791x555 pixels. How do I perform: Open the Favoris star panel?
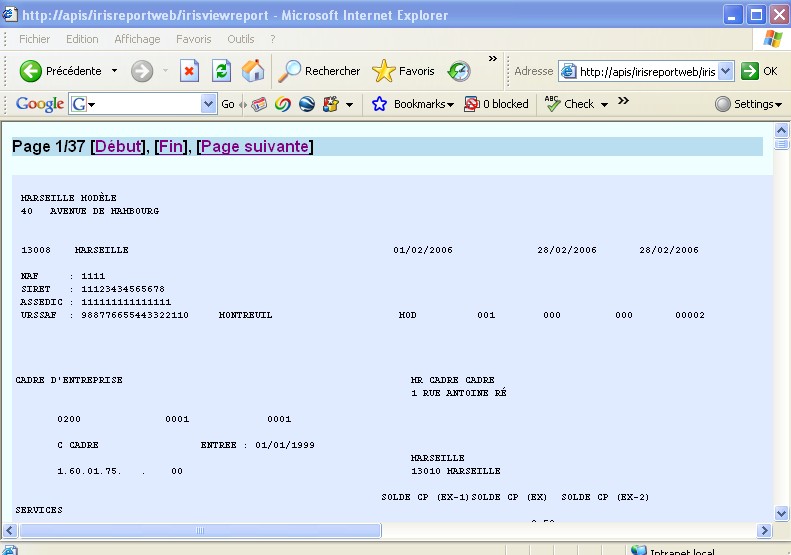pyautogui.click(x=404, y=71)
